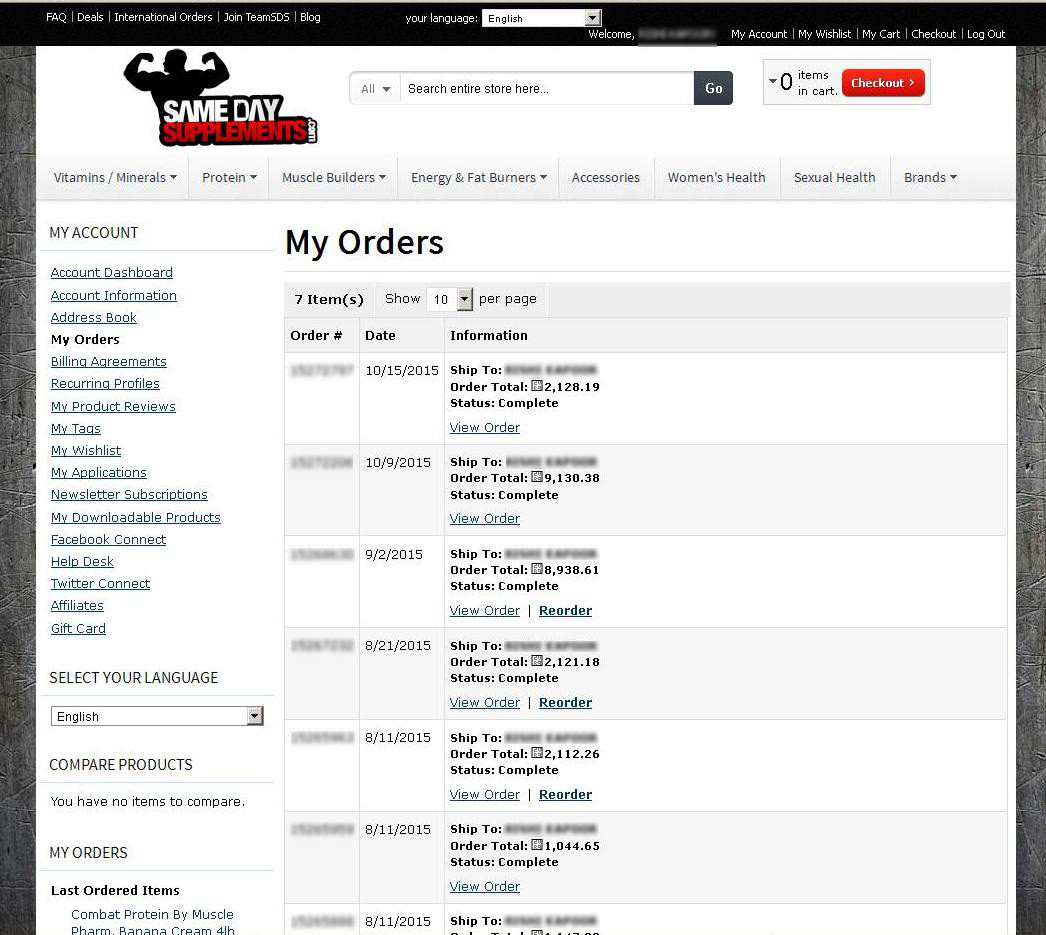Image resolution: width=1046 pixels, height=935 pixels.
Task: View Order for the 10/15/2015 order
Action: [x=485, y=427]
